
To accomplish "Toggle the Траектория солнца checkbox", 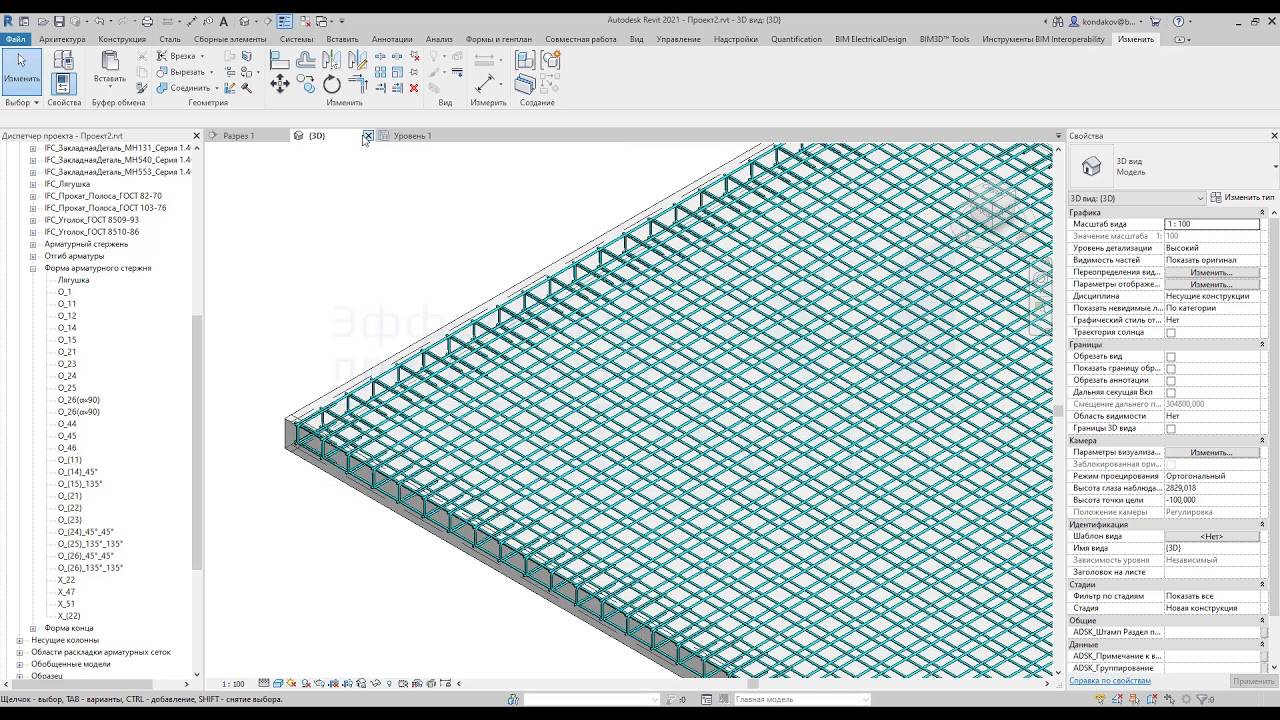I will pyautogui.click(x=1171, y=333).
